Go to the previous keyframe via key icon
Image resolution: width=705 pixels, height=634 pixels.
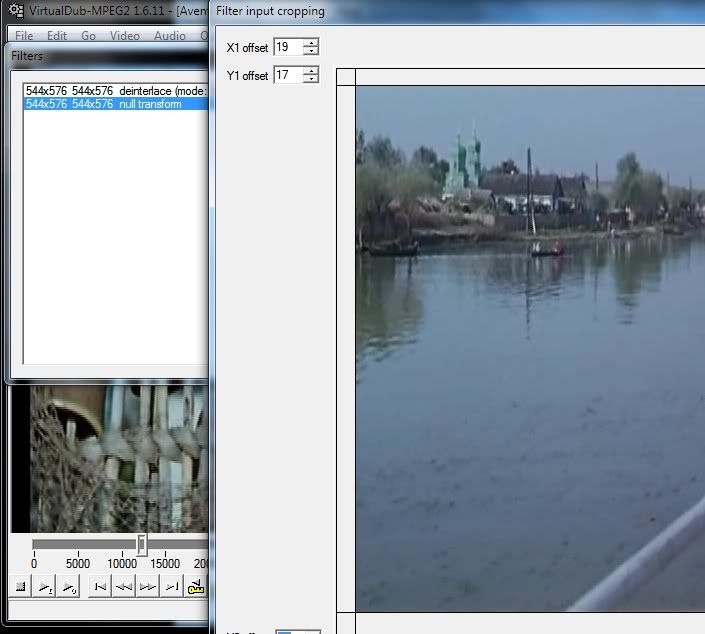(x=197, y=587)
